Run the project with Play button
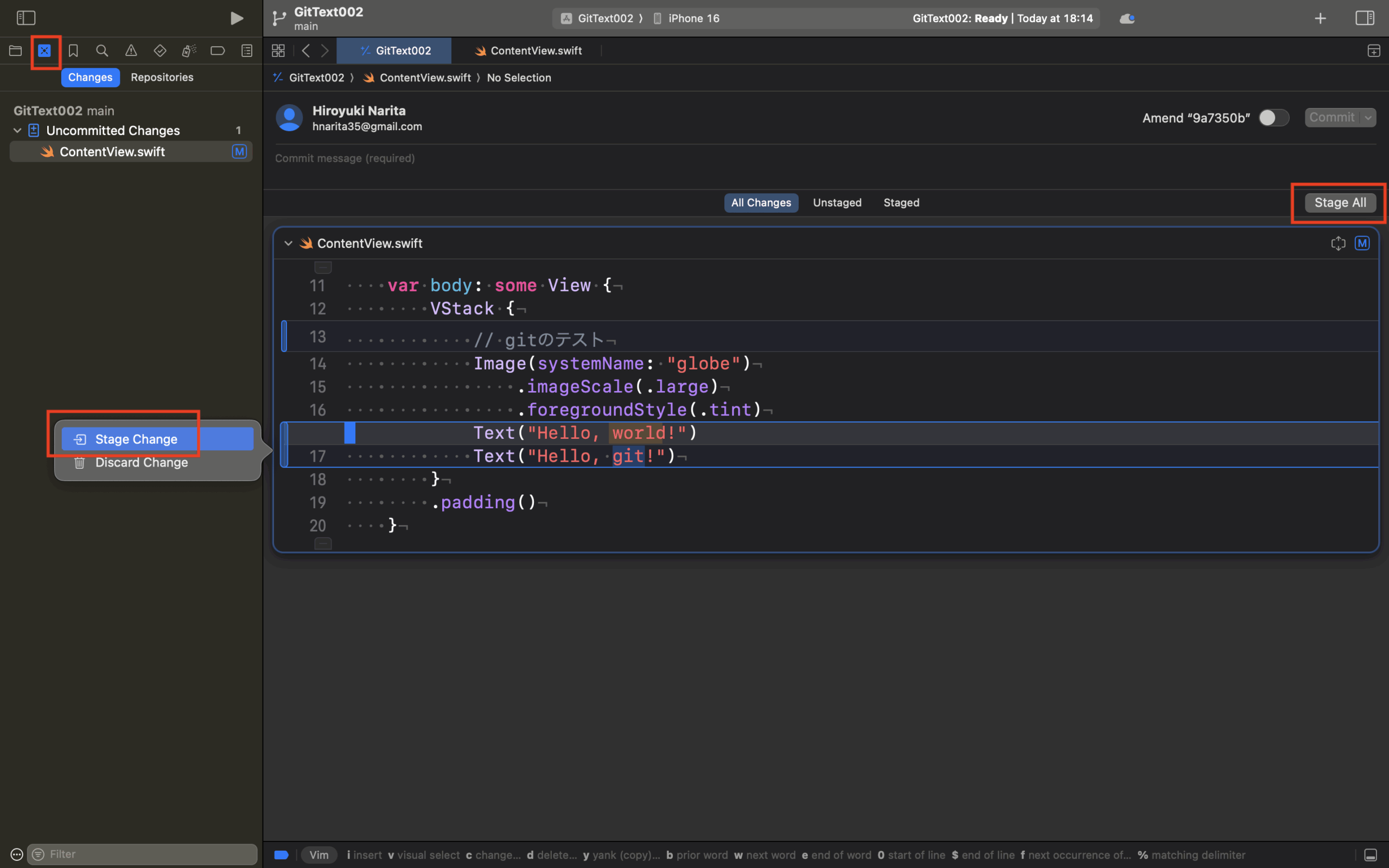This screenshot has width=1389, height=868. [x=236, y=18]
